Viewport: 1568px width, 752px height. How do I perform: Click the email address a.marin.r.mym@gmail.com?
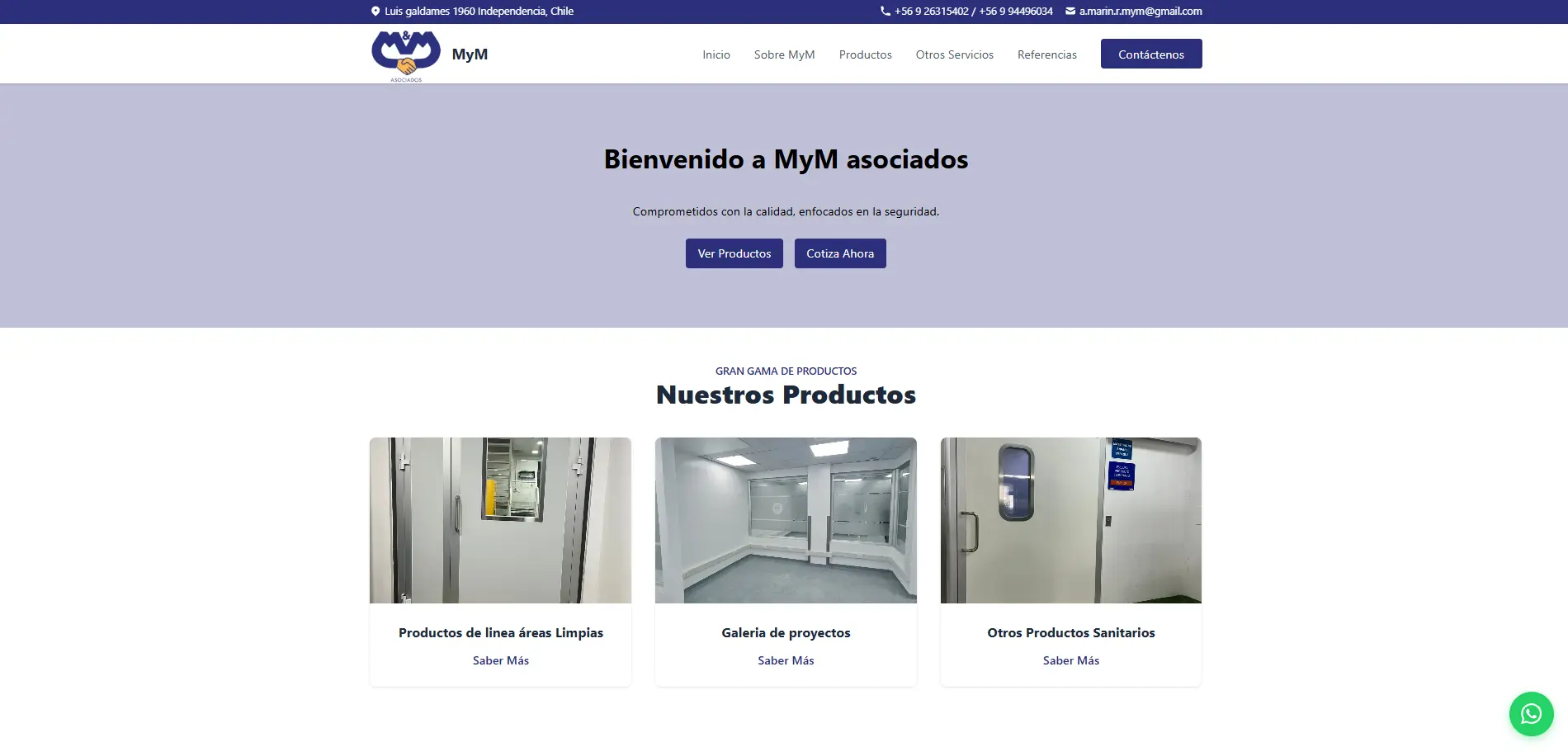pyautogui.click(x=1140, y=11)
